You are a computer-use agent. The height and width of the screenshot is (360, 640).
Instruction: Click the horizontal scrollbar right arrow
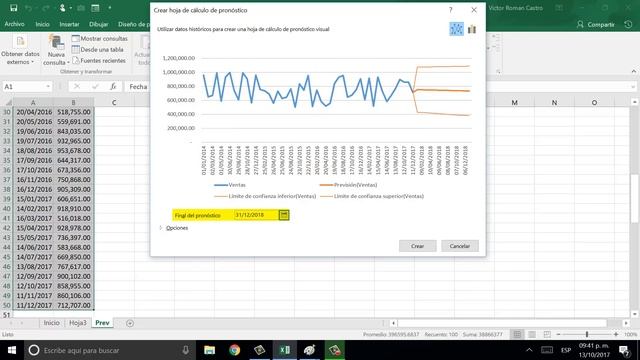626,323
